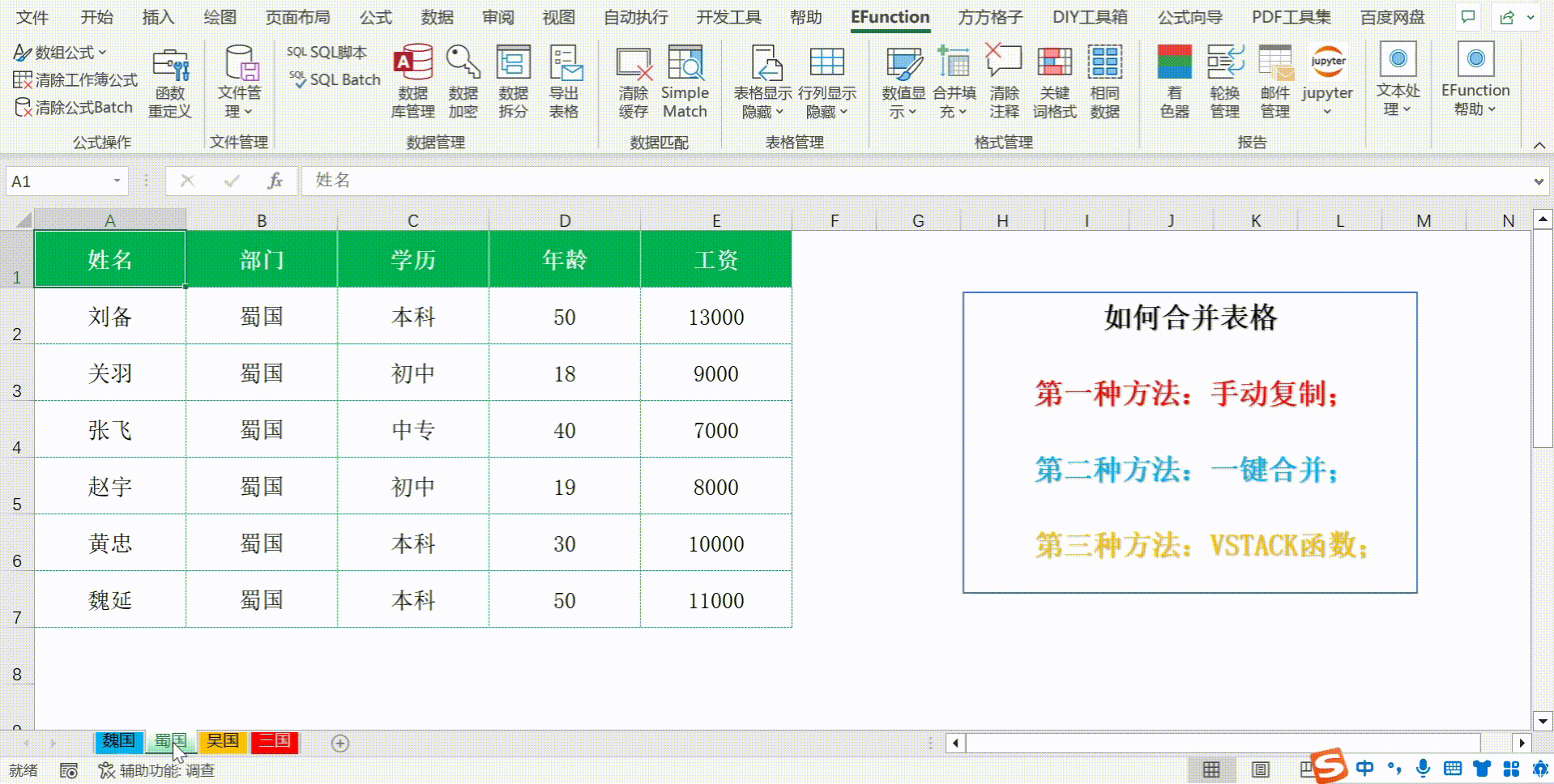Open the 函数重定义 tool
This screenshot has width=1554, height=784.
(x=169, y=83)
